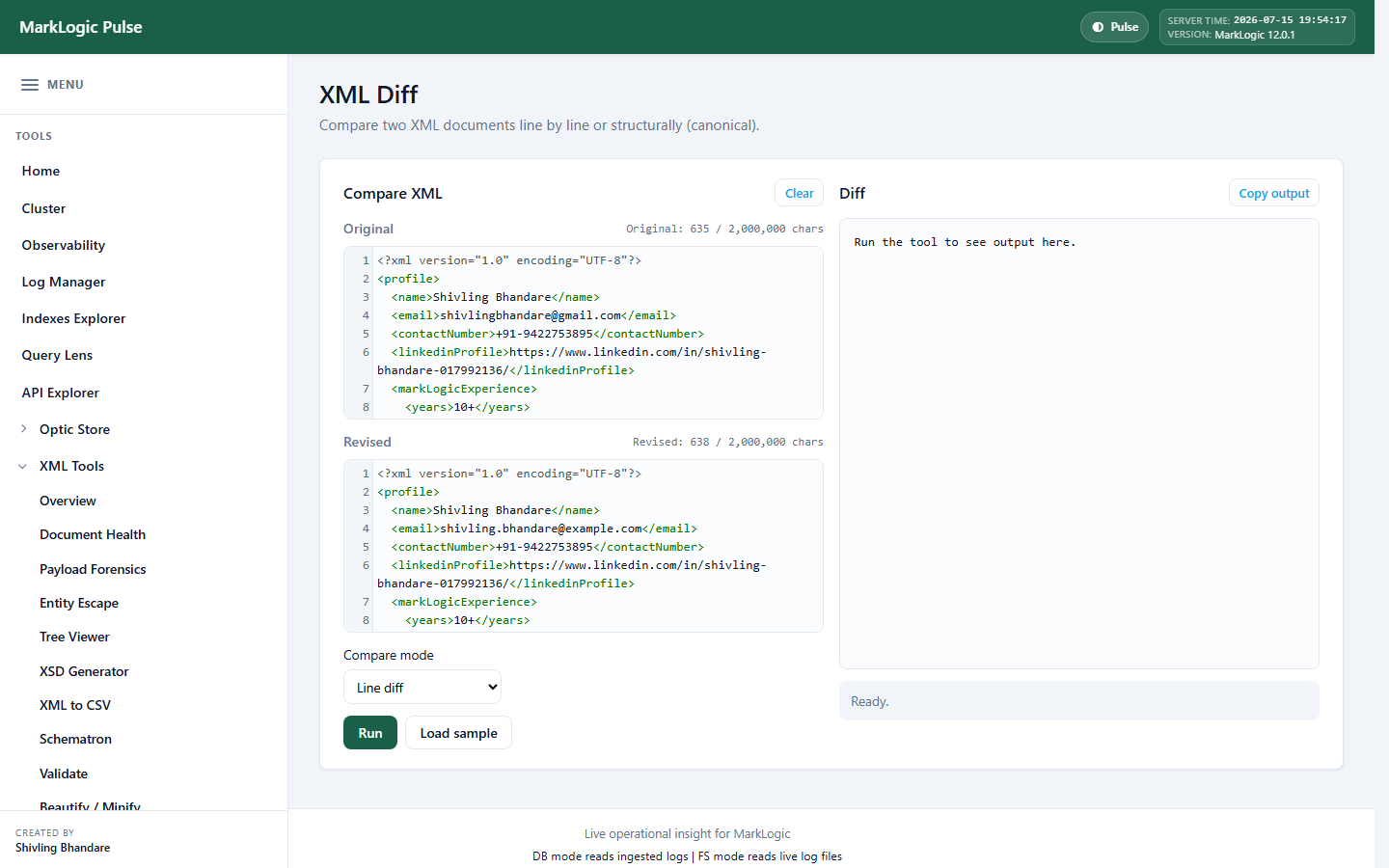The width and height of the screenshot is (1389, 868).
Task: Open Indexes Explorer
Action: [x=73, y=318]
